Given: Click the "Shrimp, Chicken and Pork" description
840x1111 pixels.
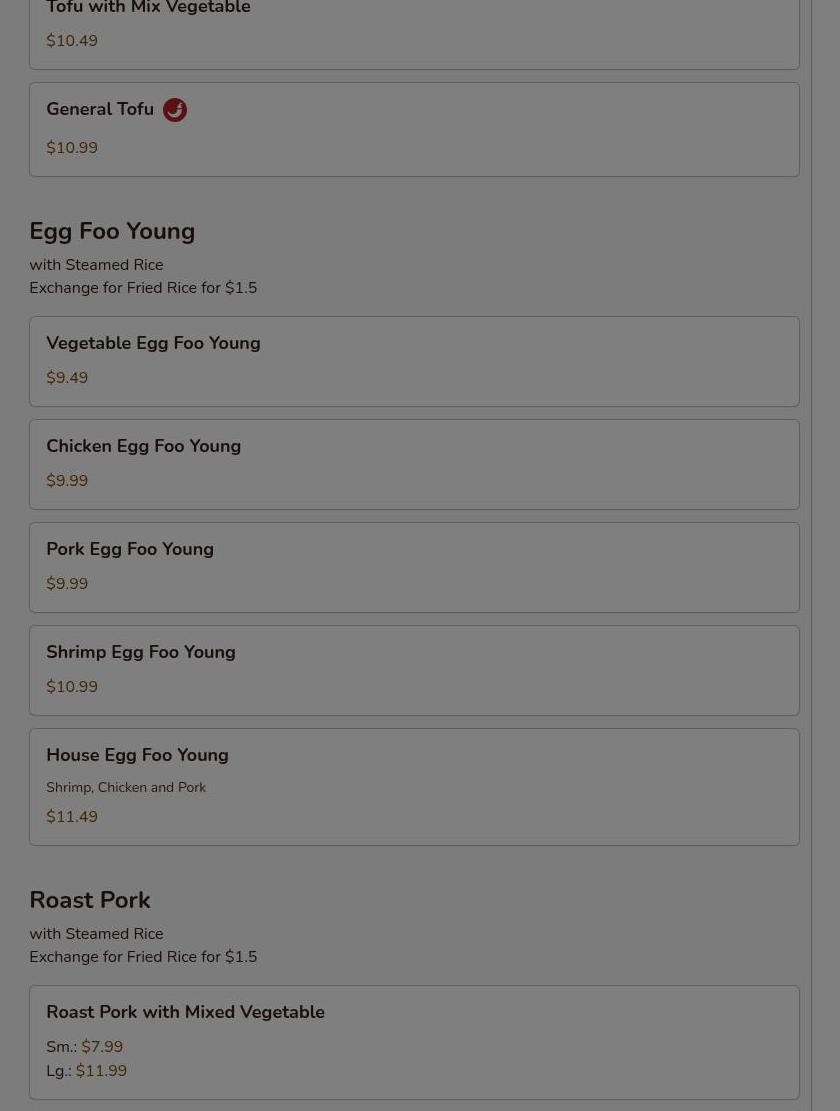Looking at the screenshot, I should pyautogui.click(x=126, y=788).
